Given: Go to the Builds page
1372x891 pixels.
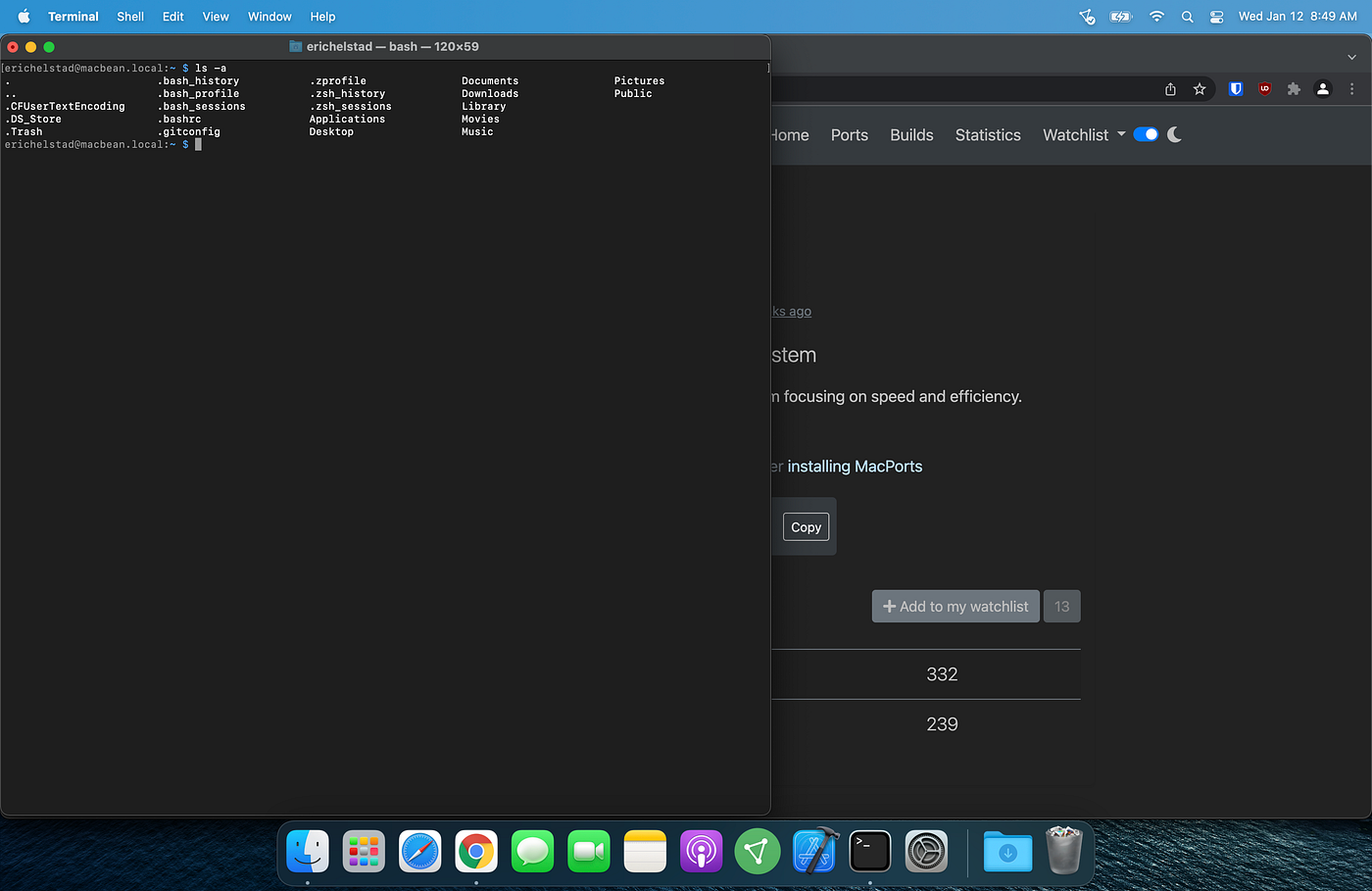Looking at the screenshot, I should (x=911, y=135).
